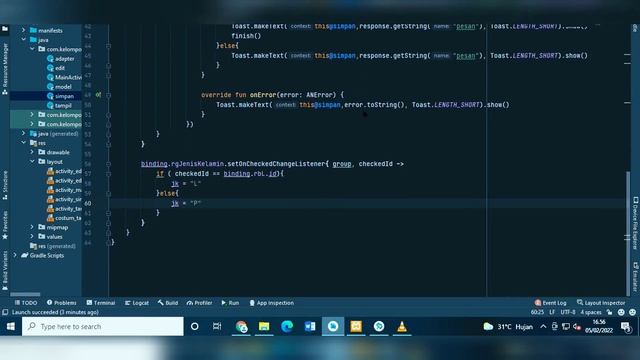This screenshot has height=360, width=640.
Task: Open Google Chrome from the taskbar
Action: point(241,327)
